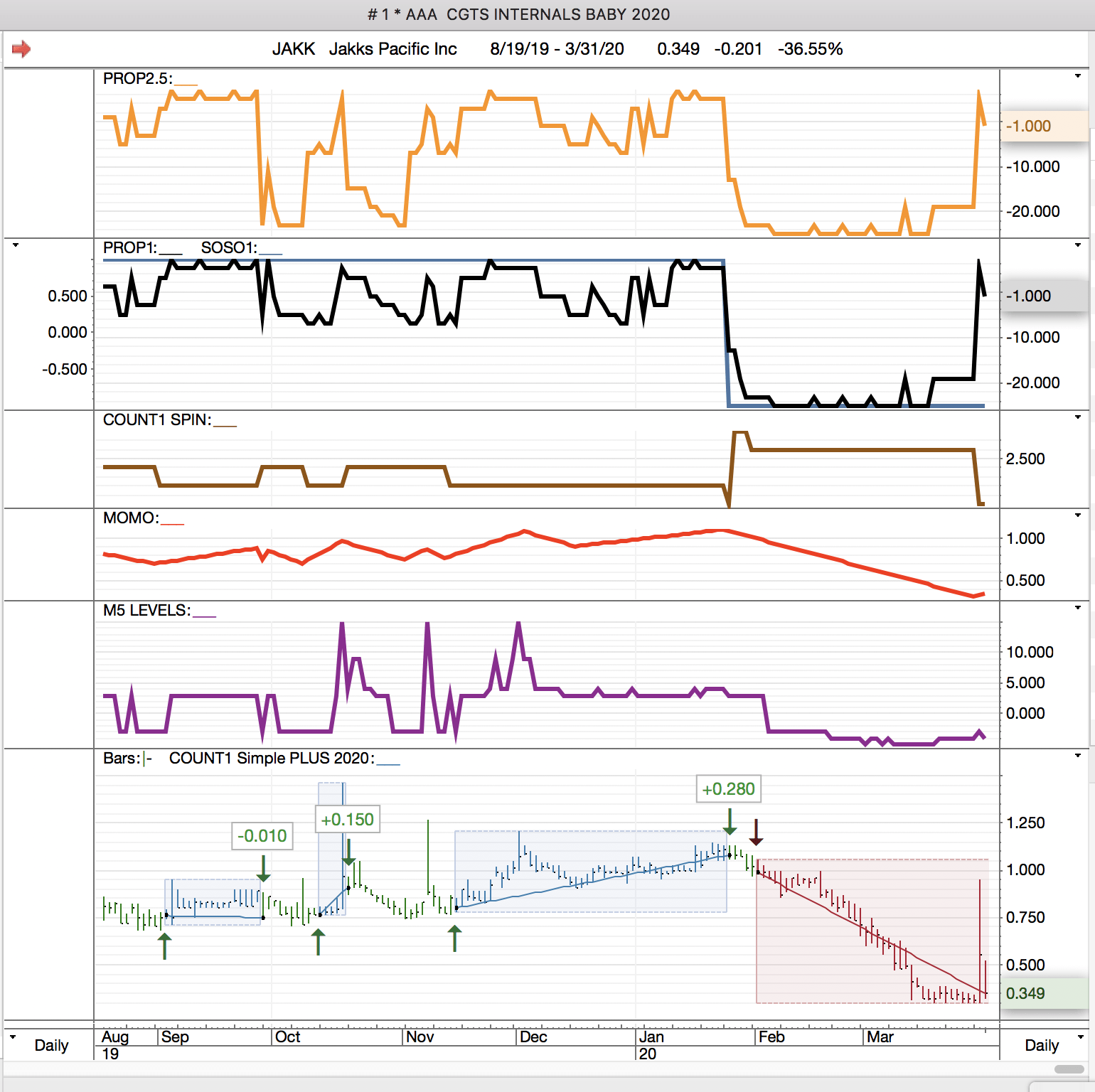Open the COUNT1 SPIN panel menu triangle
Image resolution: width=1095 pixels, height=1092 pixels.
[1078, 417]
